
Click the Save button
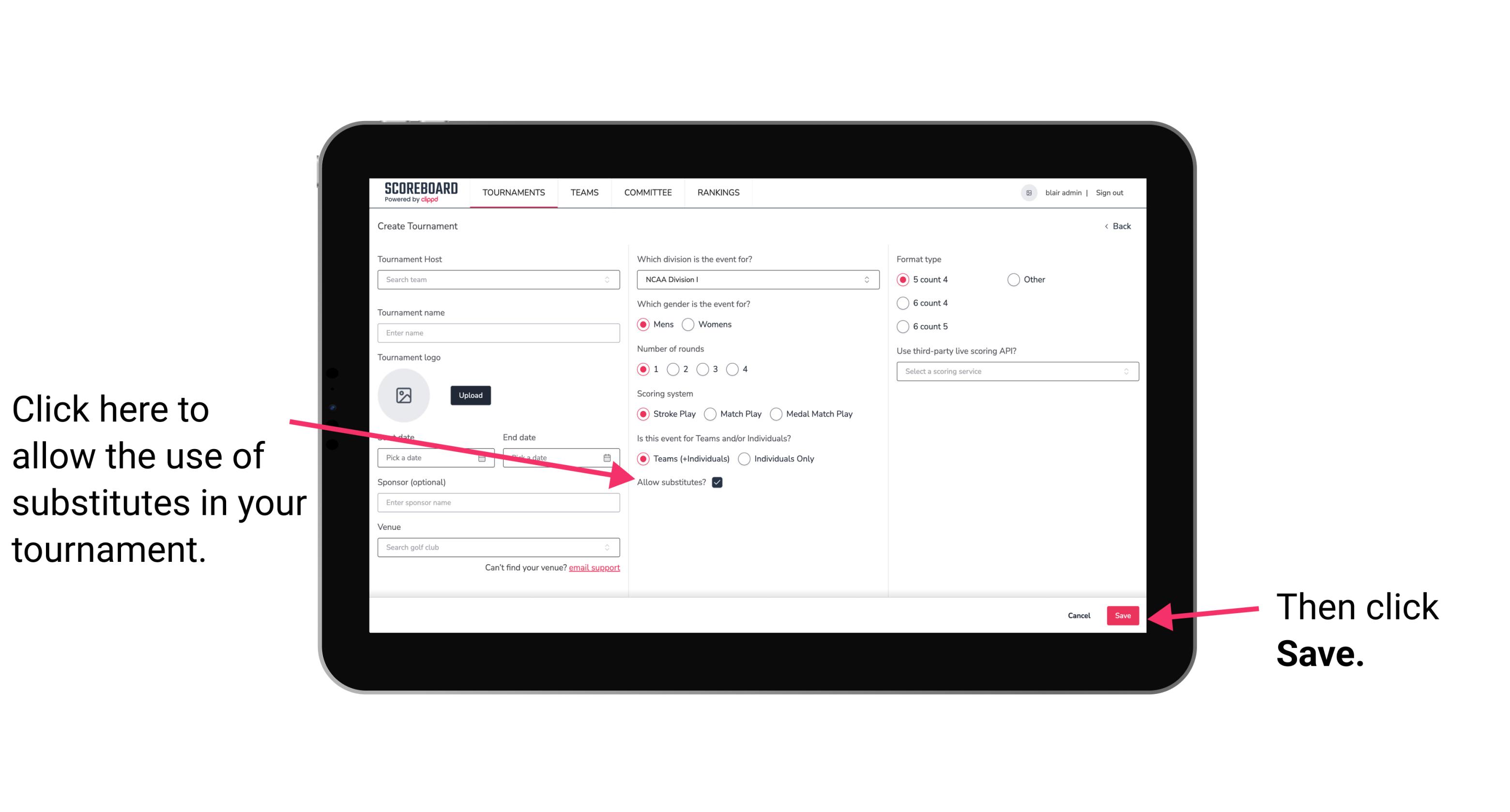pyautogui.click(x=1123, y=614)
